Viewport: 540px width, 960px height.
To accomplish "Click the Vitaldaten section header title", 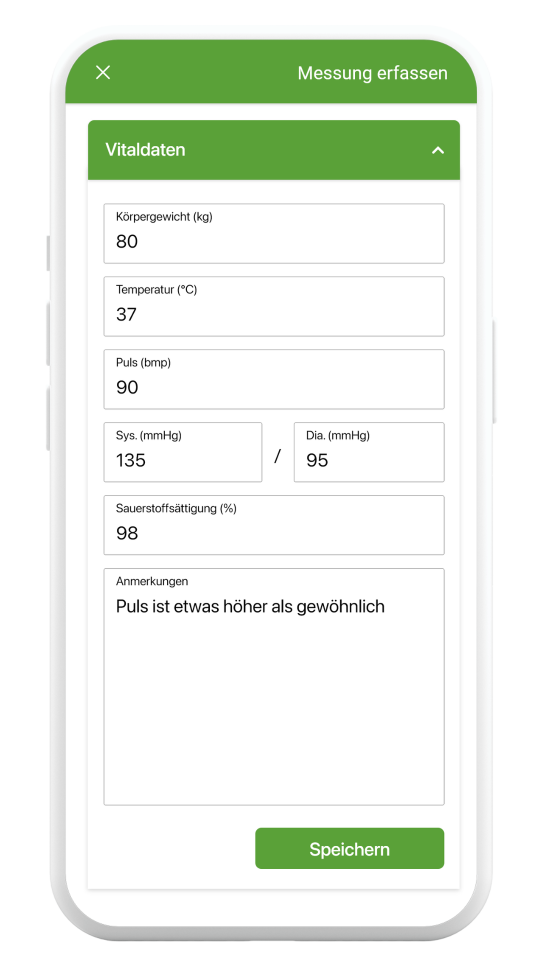I will point(145,150).
